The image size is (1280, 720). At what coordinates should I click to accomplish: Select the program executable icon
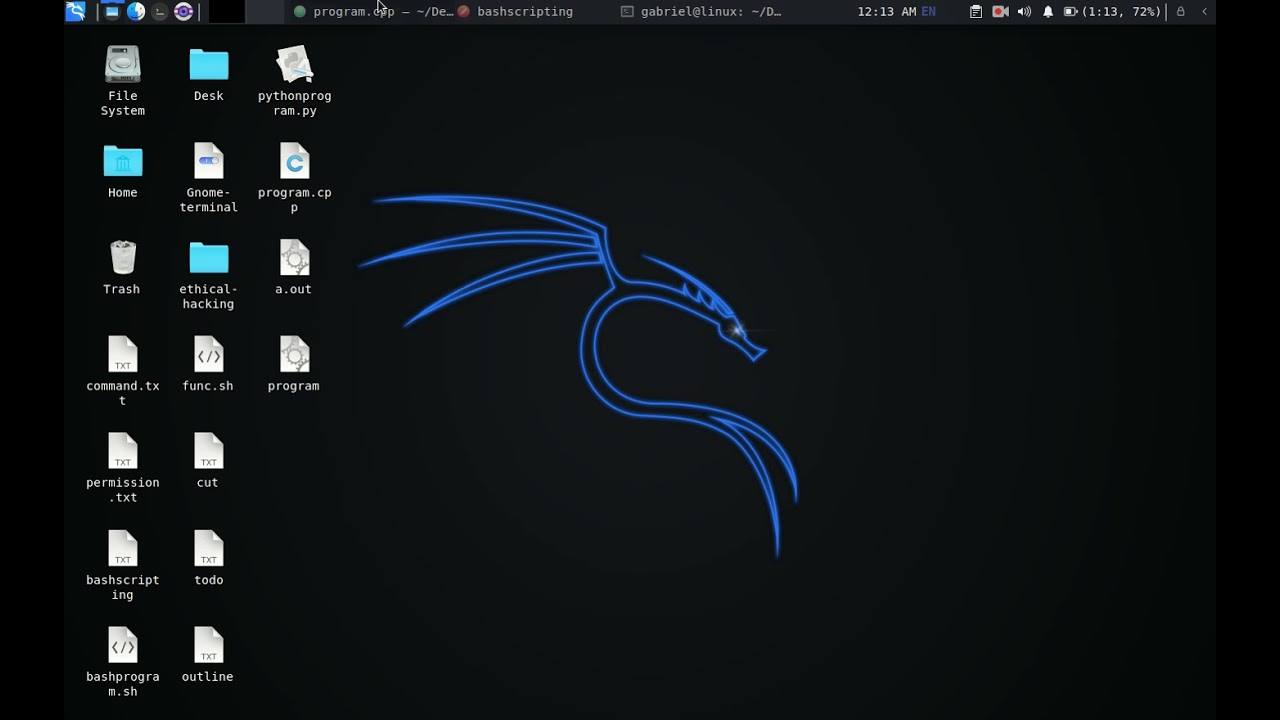click(294, 365)
